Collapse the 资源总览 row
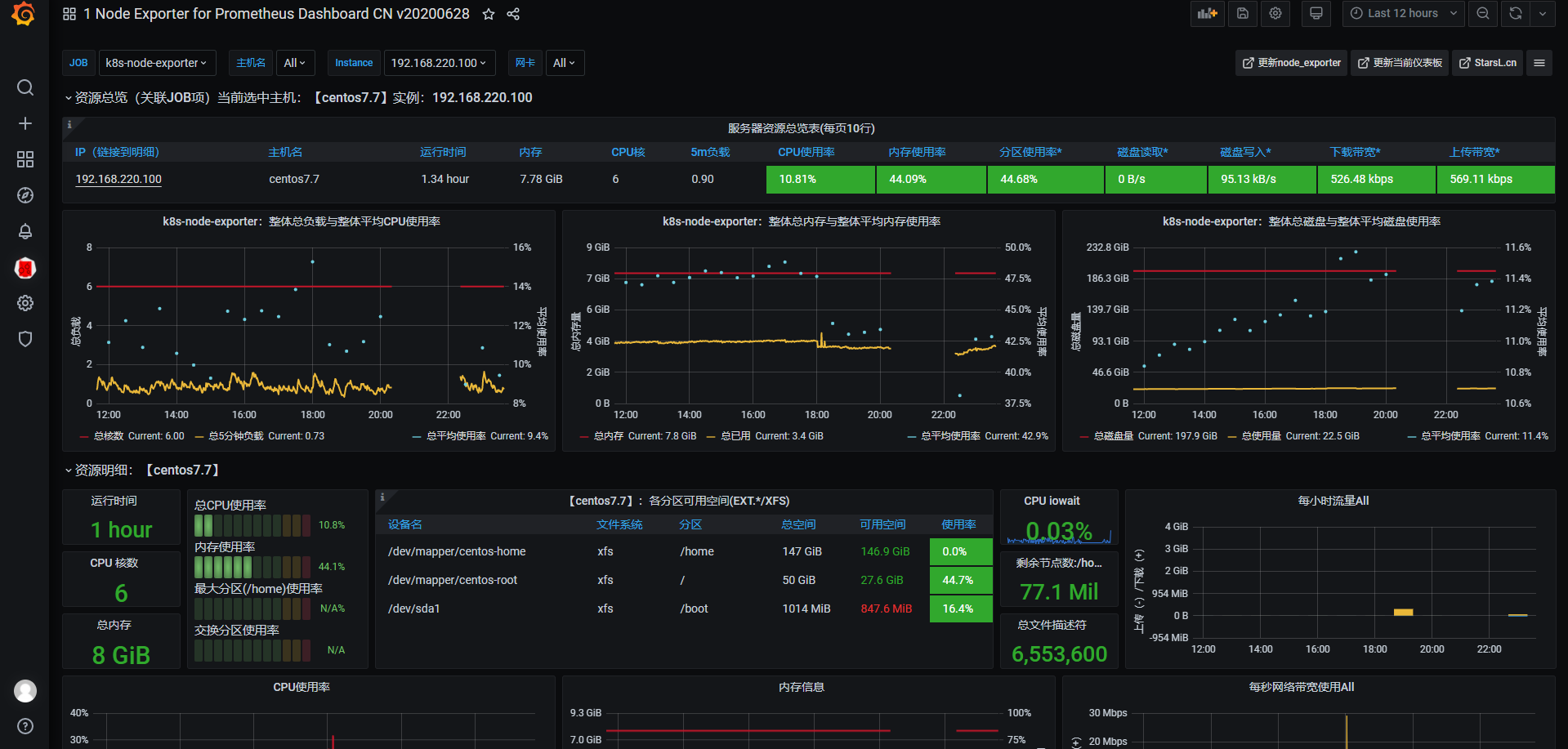This screenshot has width=1568, height=749. (x=297, y=98)
